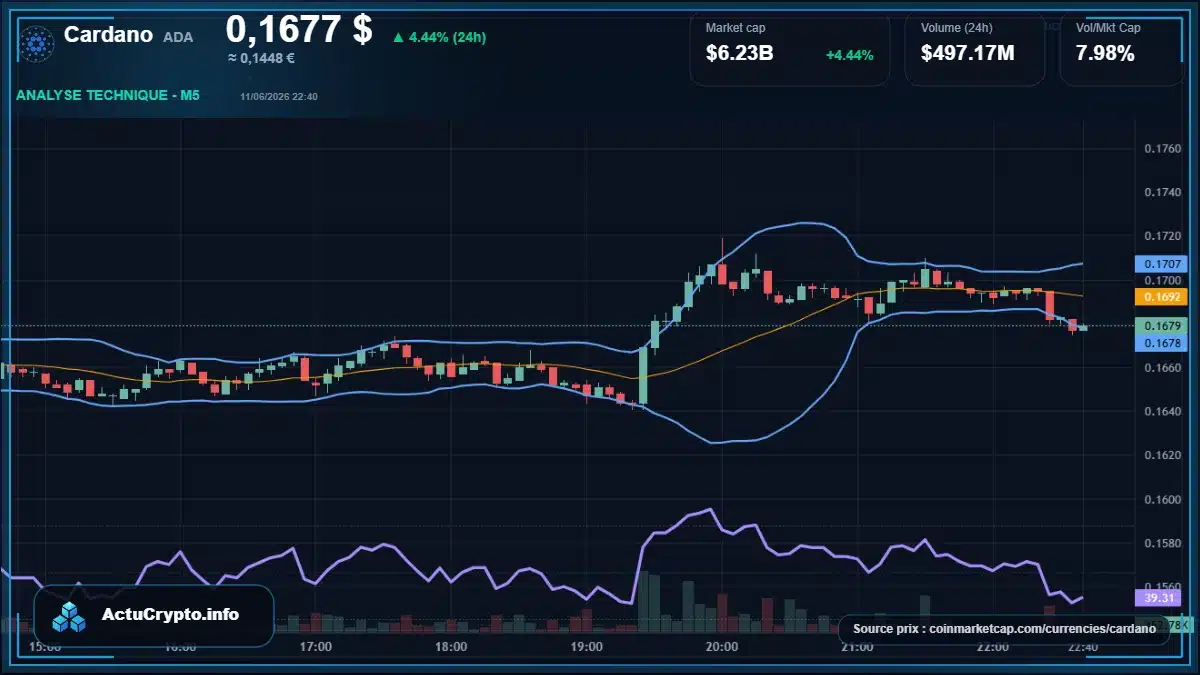Image resolution: width=1200 pixels, height=675 pixels.
Task: Click the +4.44% market cap change
Action: click(849, 55)
